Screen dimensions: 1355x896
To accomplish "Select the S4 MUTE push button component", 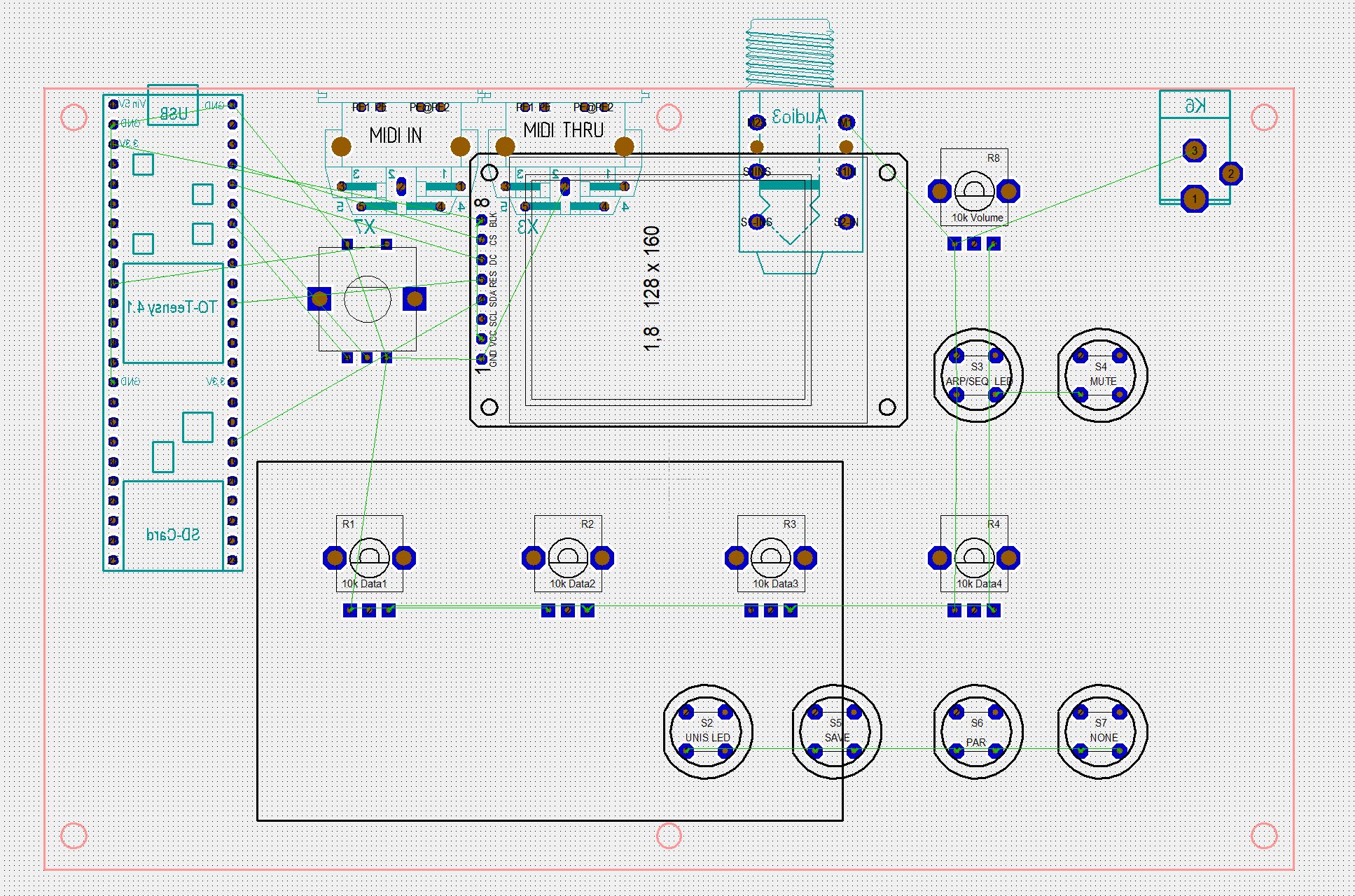I will pos(1102,375).
